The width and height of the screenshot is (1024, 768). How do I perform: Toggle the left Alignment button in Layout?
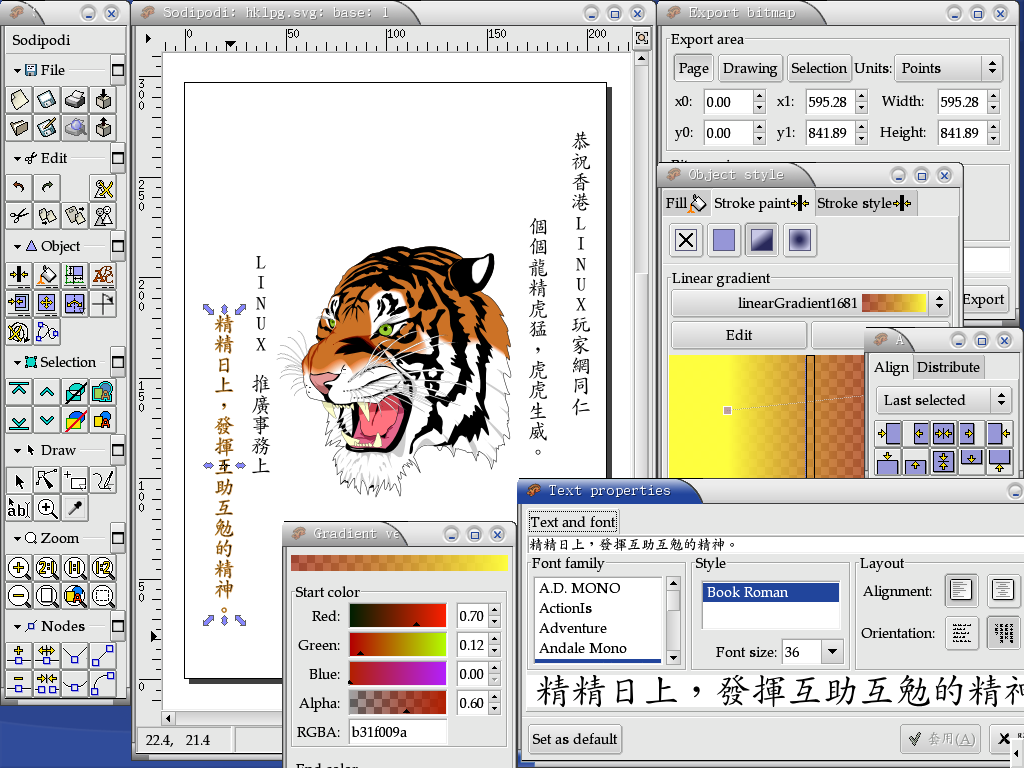point(961,591)
